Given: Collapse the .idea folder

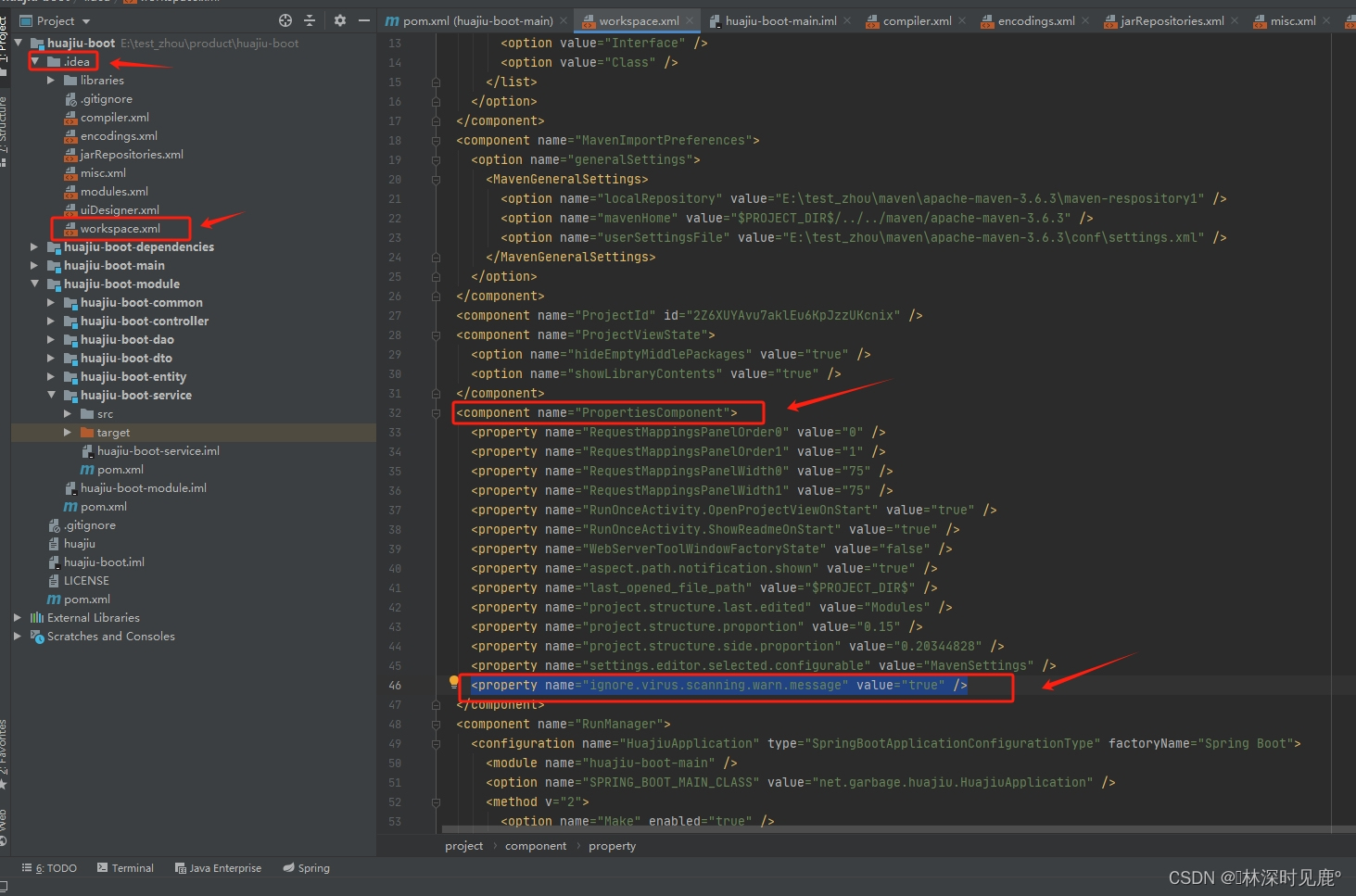Looking at the screenshot, I should 34,62.
